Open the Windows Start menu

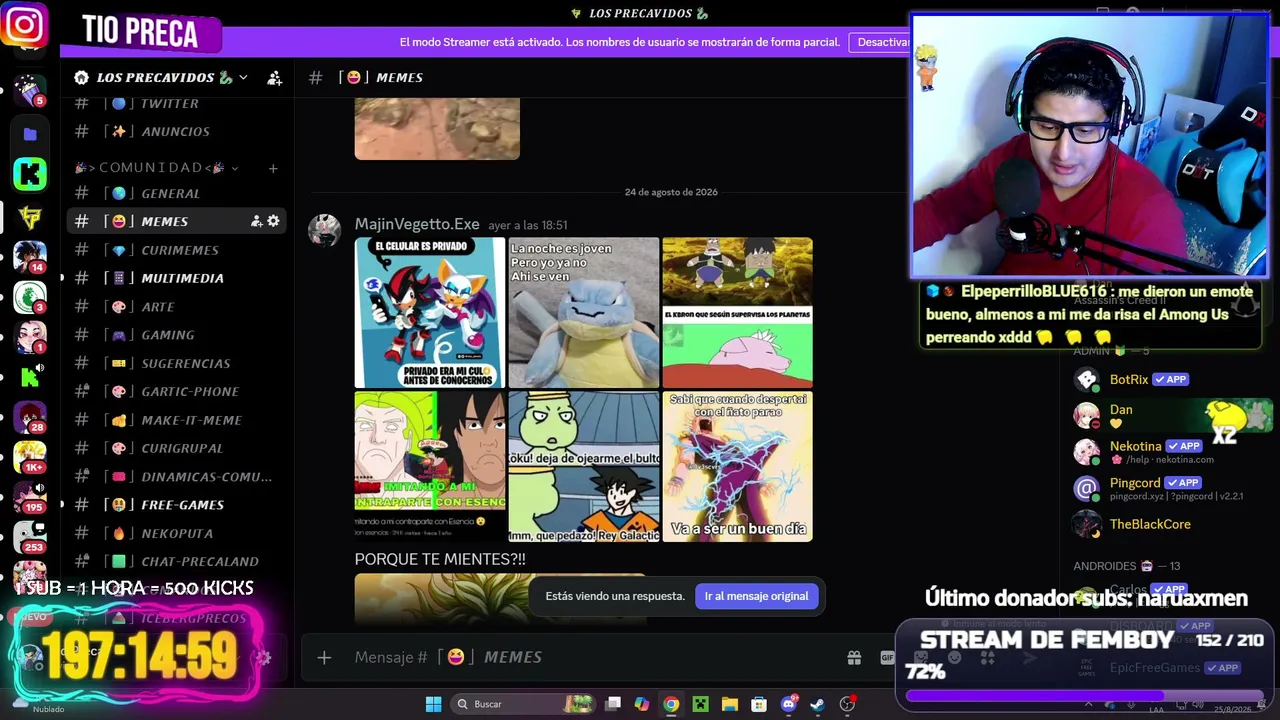pyautogui.click(x=433, y=704)
